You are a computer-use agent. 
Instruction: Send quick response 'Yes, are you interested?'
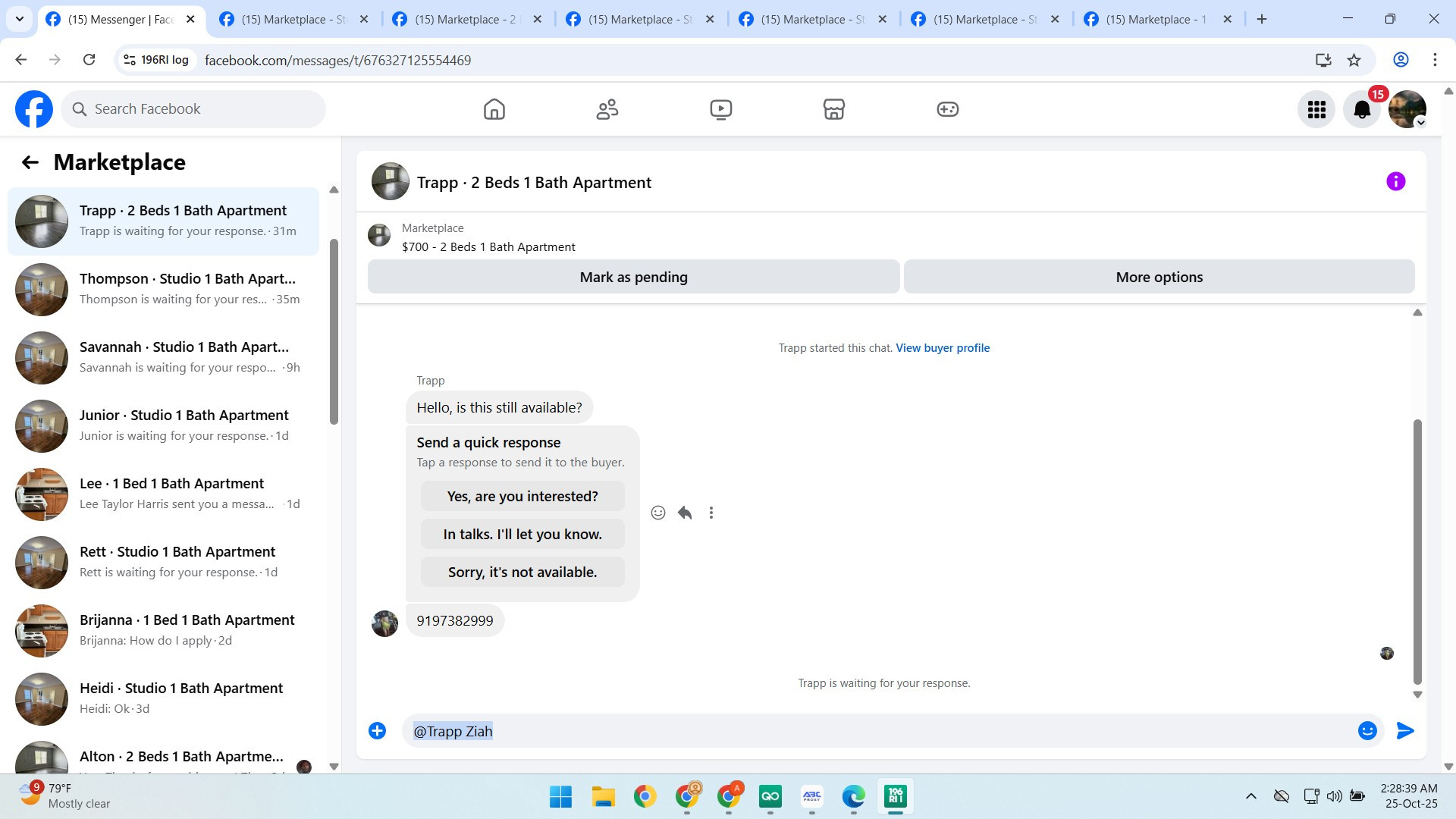click(x=522, y=496)
